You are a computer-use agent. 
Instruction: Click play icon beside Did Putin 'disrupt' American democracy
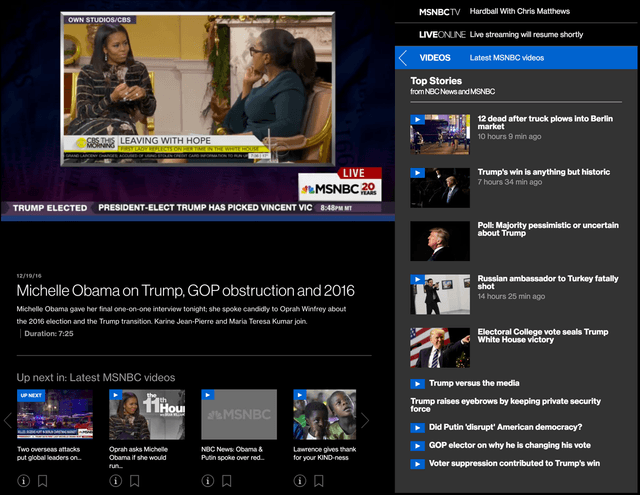point(417,428)
